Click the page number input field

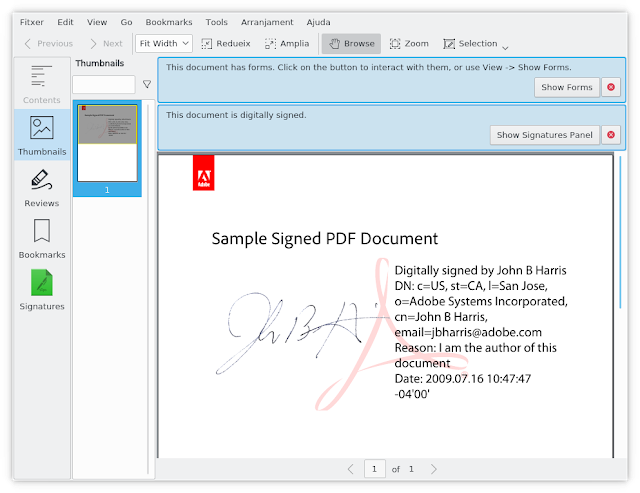pos(375,469)
